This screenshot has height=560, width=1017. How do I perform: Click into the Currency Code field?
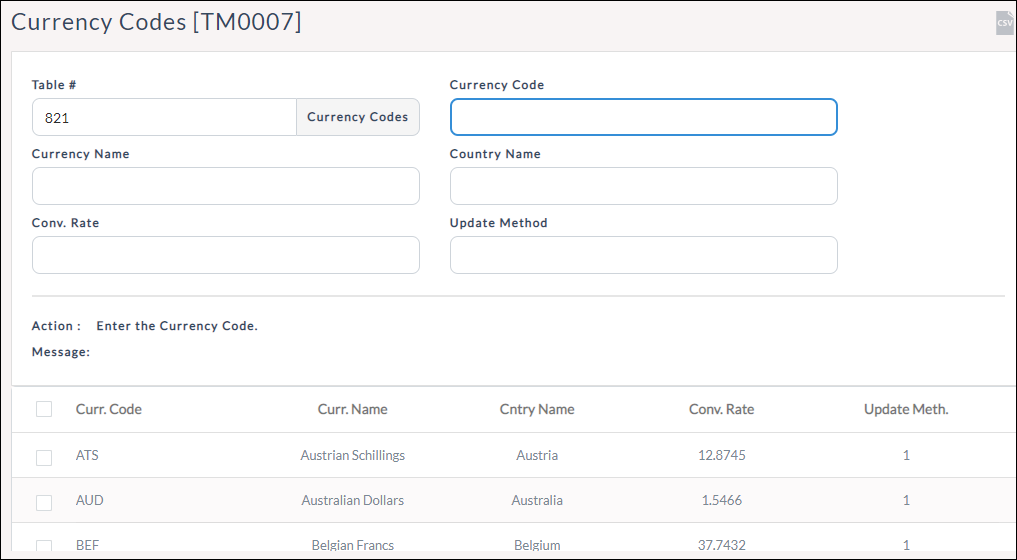pyautogui.click(x=643, y=117)
